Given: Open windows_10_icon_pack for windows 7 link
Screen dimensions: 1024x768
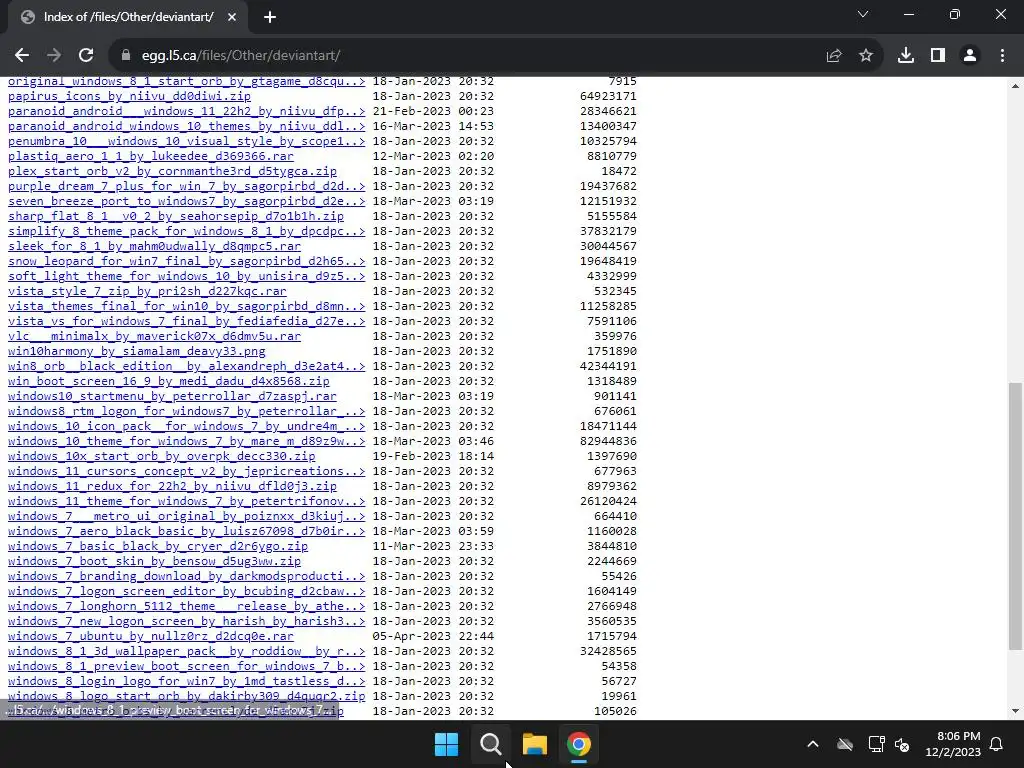Looking at the screenshot, I should coord(186,426).
